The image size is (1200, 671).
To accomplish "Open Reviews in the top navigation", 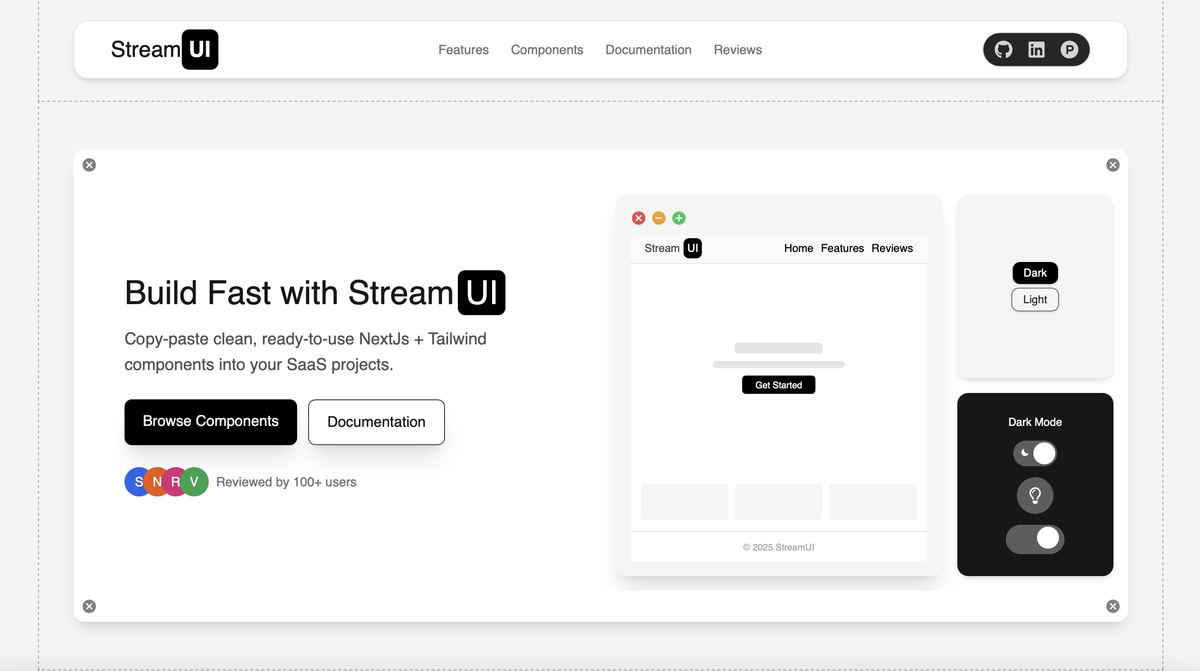I will pyautogui.click(x=738, y=50).
